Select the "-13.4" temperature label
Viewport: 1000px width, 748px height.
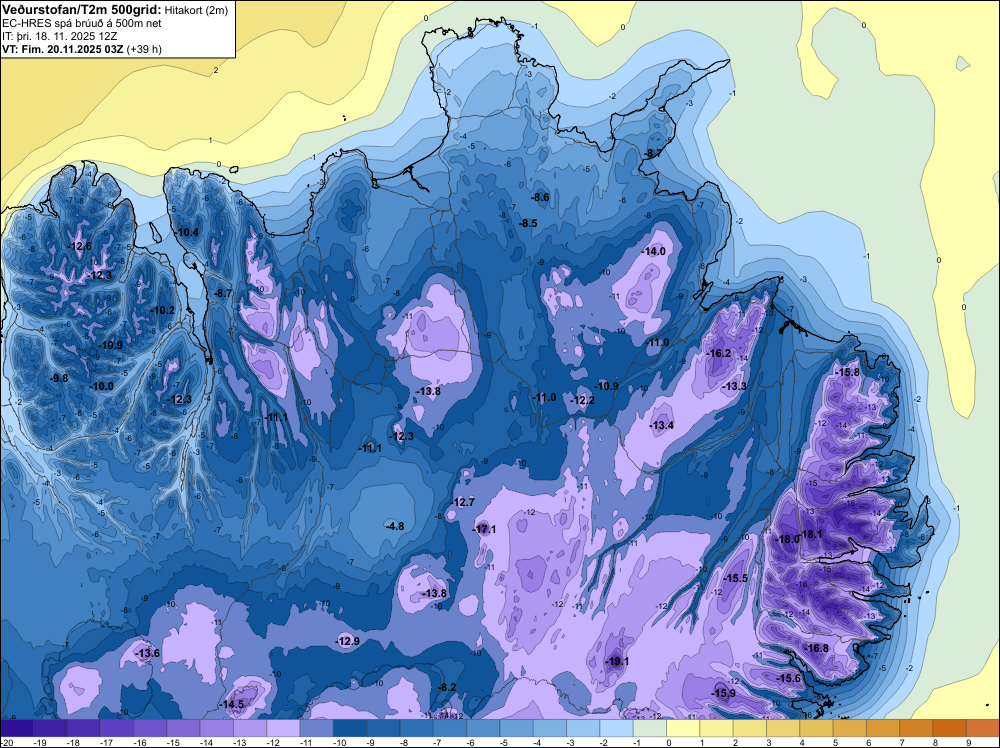click(x=662, y=425)
